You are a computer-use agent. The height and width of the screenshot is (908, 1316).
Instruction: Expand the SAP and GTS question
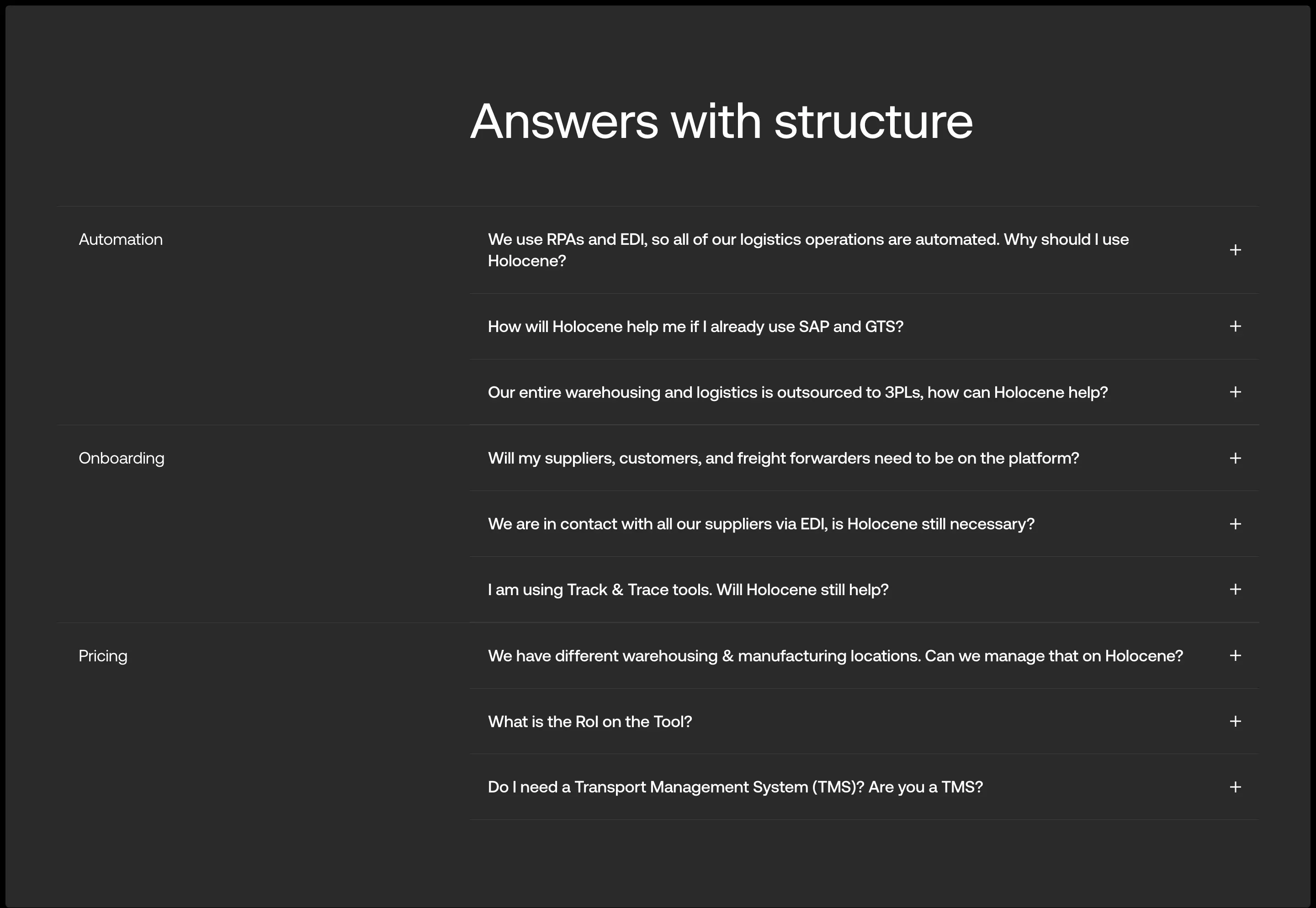1235,327
